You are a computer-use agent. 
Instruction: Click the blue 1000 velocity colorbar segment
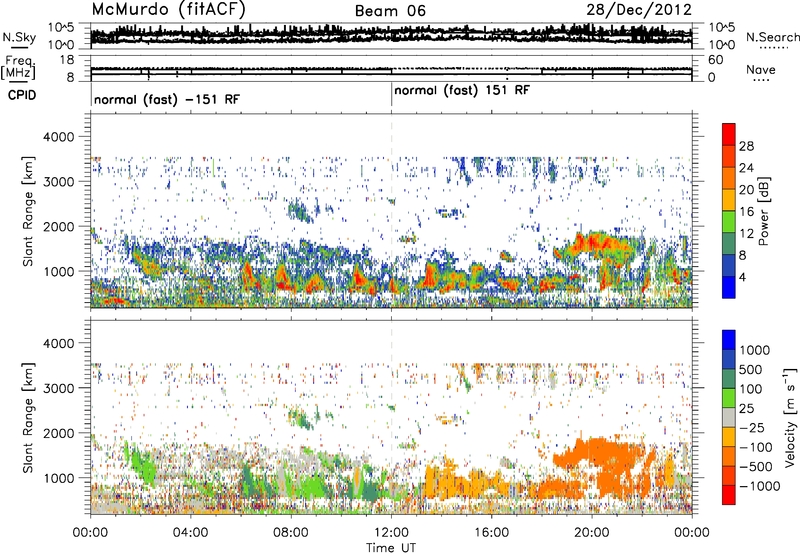click(729, 340)
